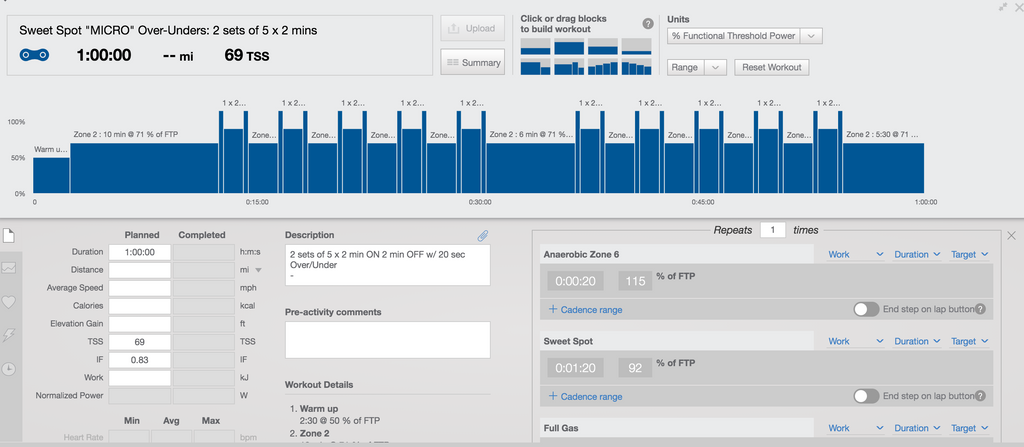Add the third single block template in top row
The image size is (1024, 447).
(603, 47)
